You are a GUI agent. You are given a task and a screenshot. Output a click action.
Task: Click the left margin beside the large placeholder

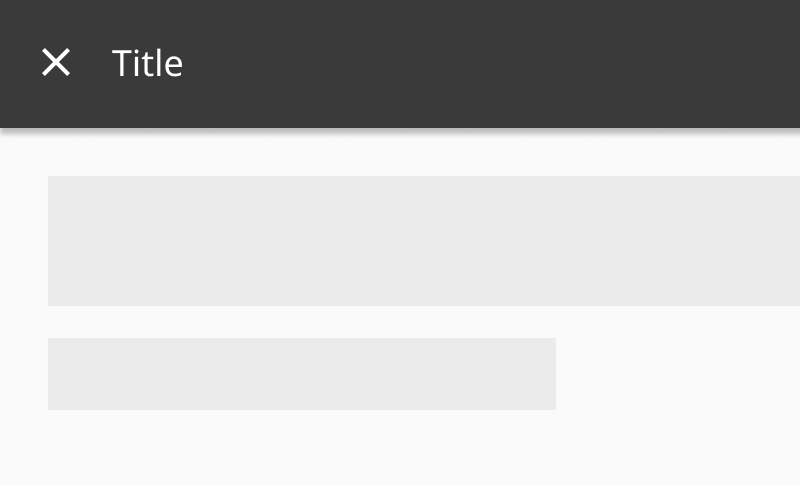tap(23, 241)
